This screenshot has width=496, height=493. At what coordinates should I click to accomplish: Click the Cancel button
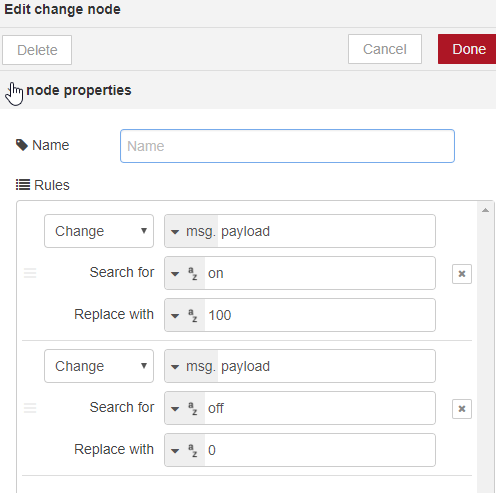(x=385, y=49)
